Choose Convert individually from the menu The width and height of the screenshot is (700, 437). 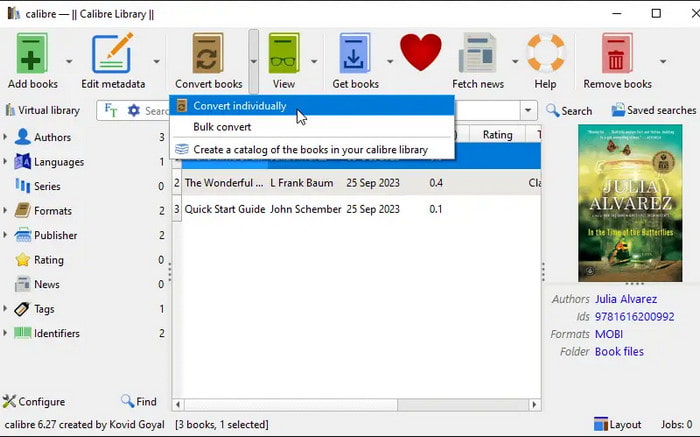tap(312, 106)
